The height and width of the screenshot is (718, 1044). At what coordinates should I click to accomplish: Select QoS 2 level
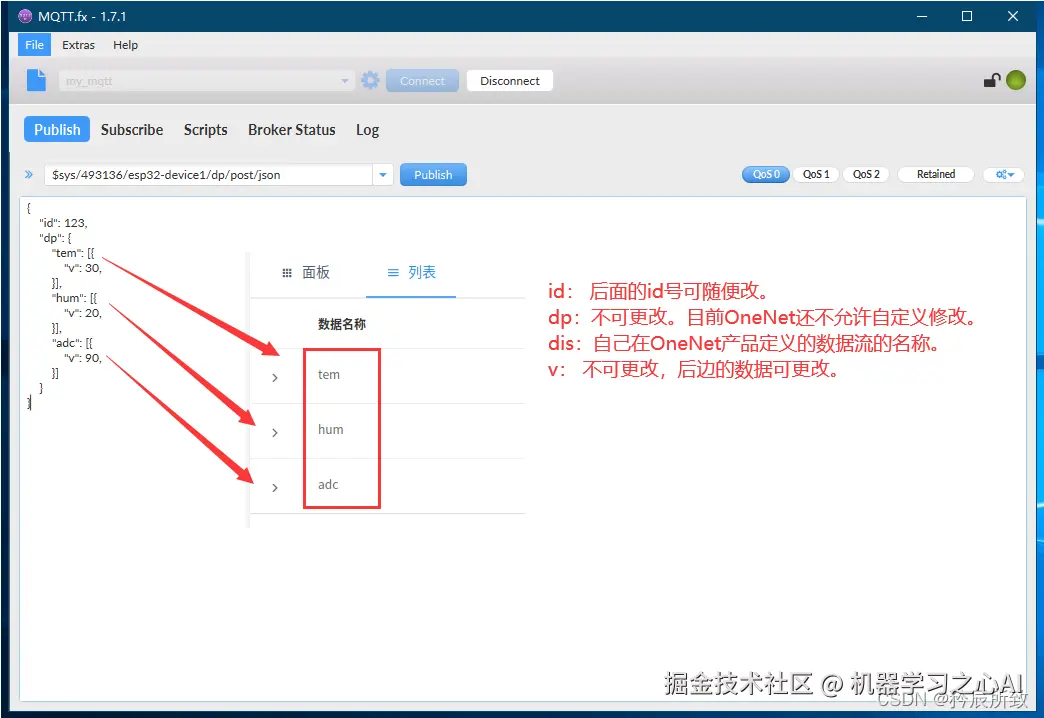tap(866, 175)
